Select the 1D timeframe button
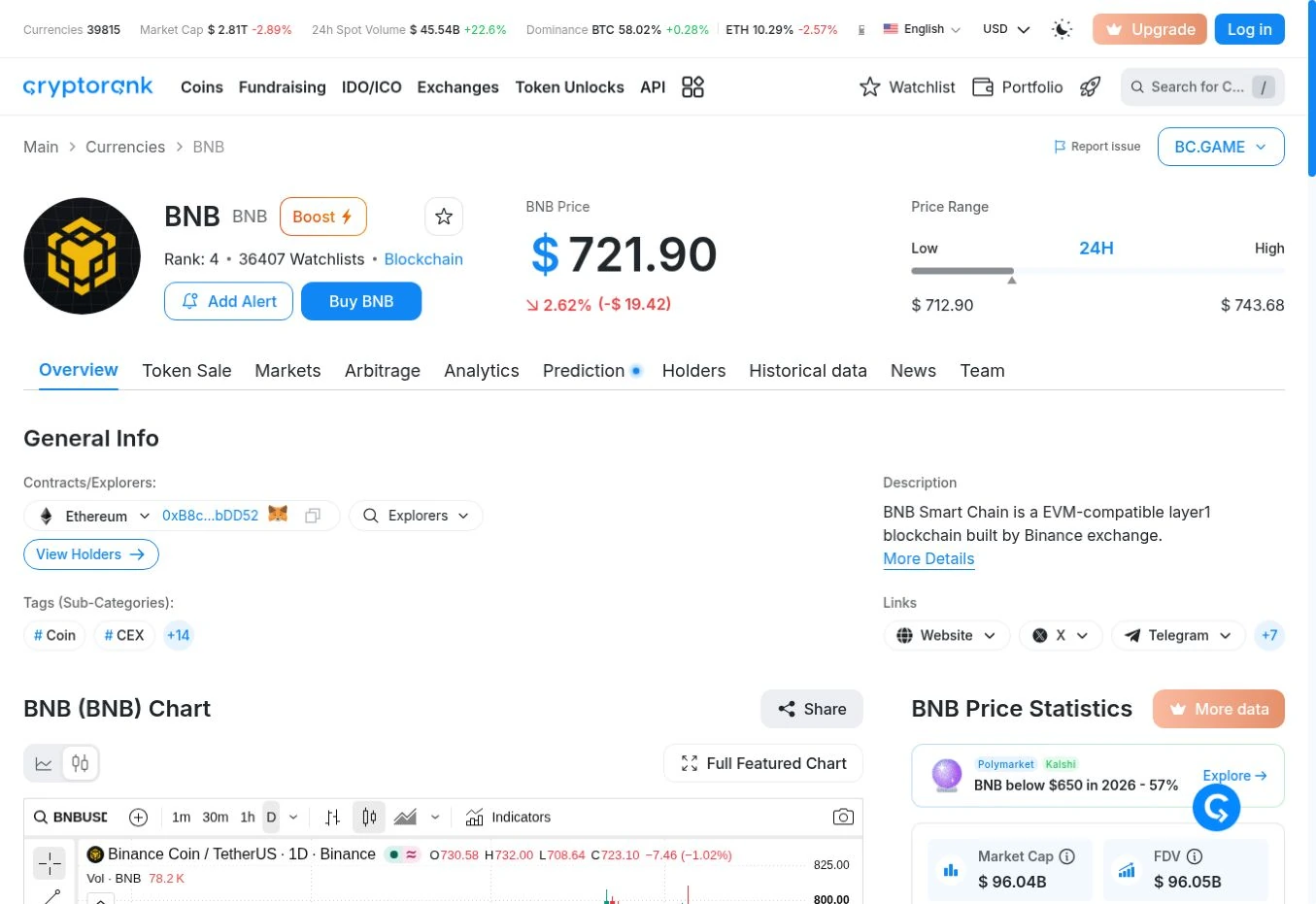The image size is (1316, 904). (x=271, y=818)
